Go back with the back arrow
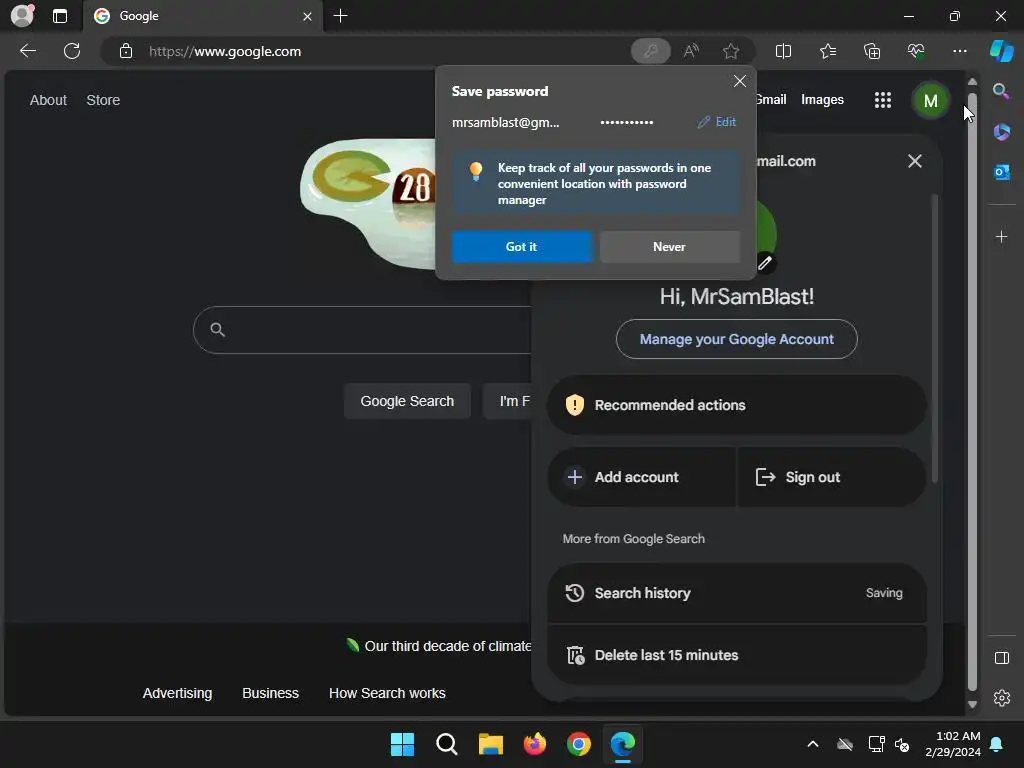Image resolution: width=1024 pixels, height=768 pixels. [x=27, y=51]
